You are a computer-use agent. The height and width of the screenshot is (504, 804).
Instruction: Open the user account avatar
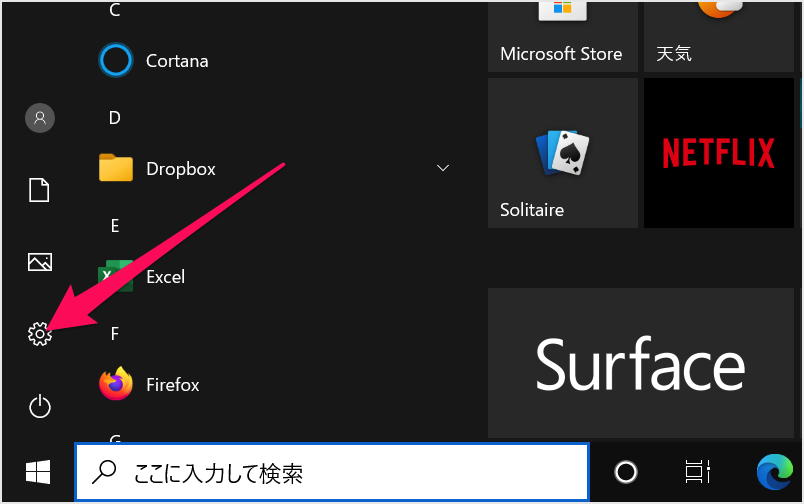pos(39,118)
